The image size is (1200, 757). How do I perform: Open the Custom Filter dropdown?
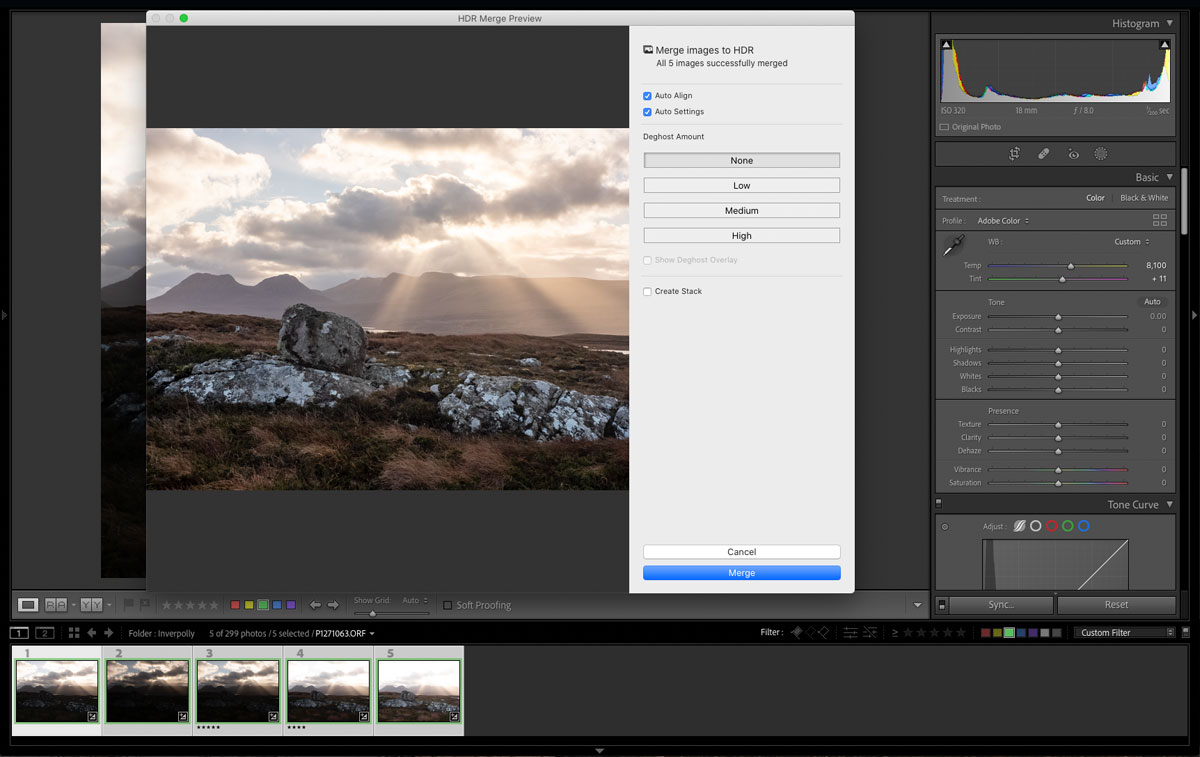tap(1125, 633)
